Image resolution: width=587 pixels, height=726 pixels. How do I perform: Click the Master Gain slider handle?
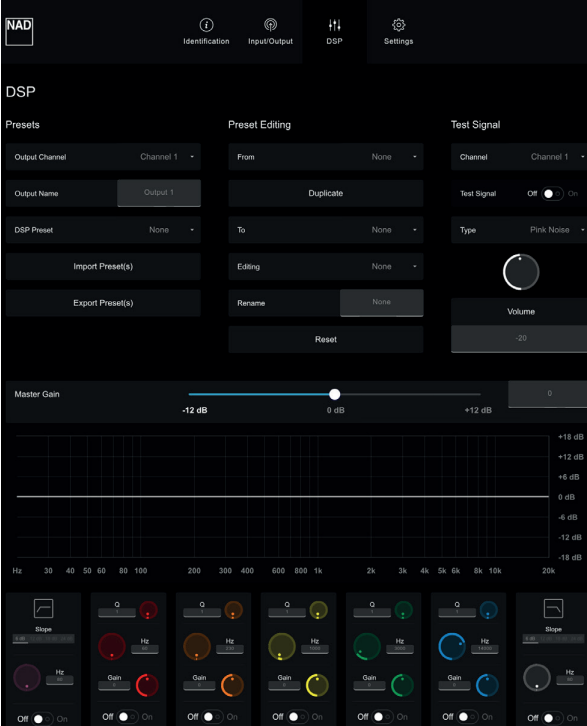335,394
